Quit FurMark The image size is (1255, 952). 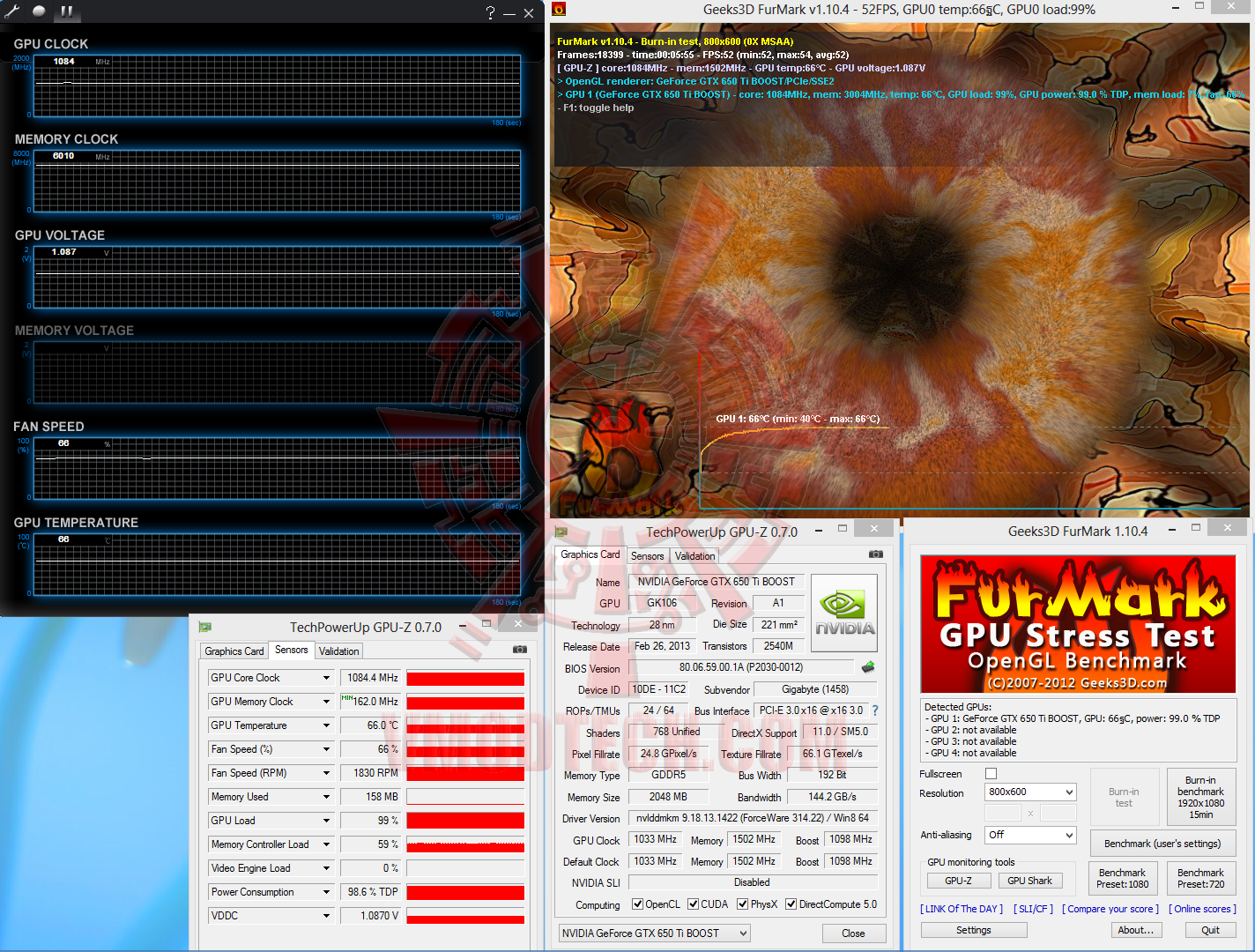[x=1210, y=930]
